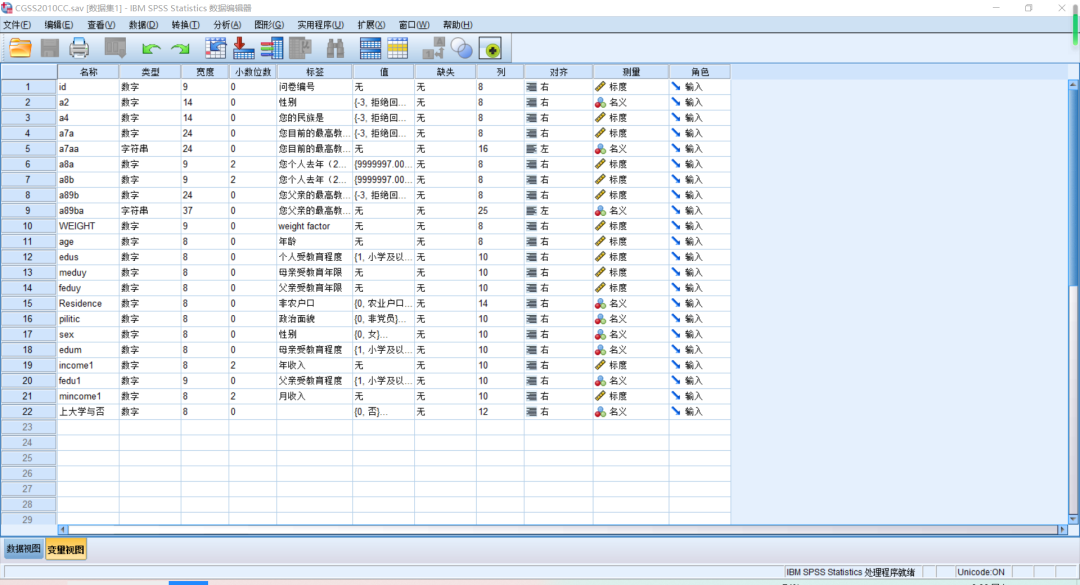Click the vertical scrollbar down arrow

click(1073, 519)
